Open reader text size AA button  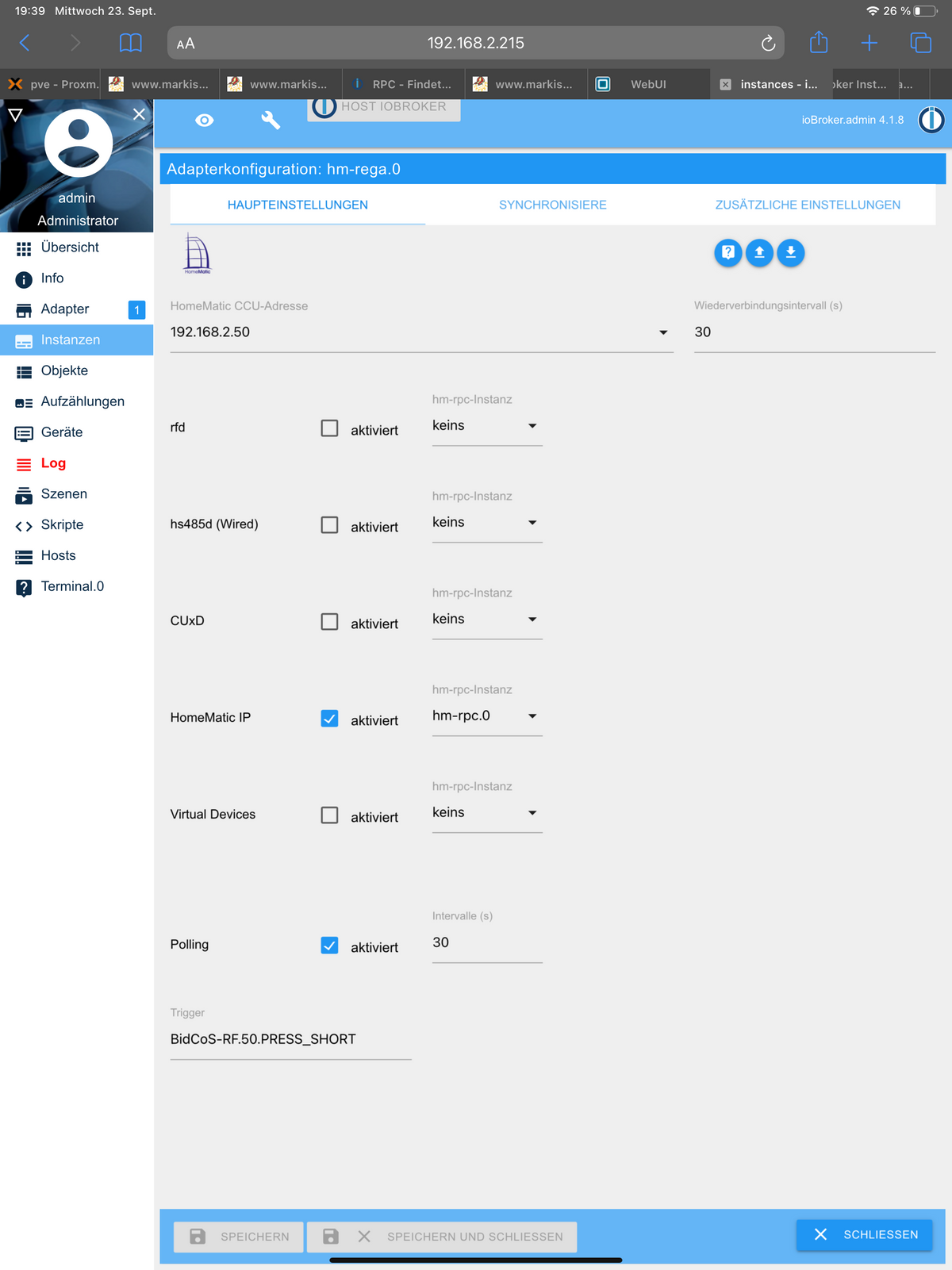click(x=186, y=44)
